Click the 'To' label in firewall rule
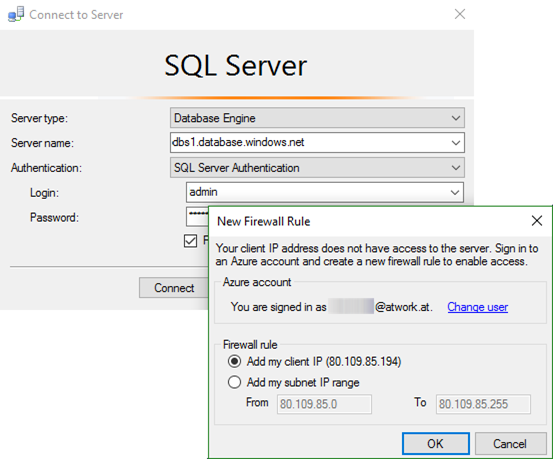The height and width of the screenshot is (459, 553). (x=420, y=402)
